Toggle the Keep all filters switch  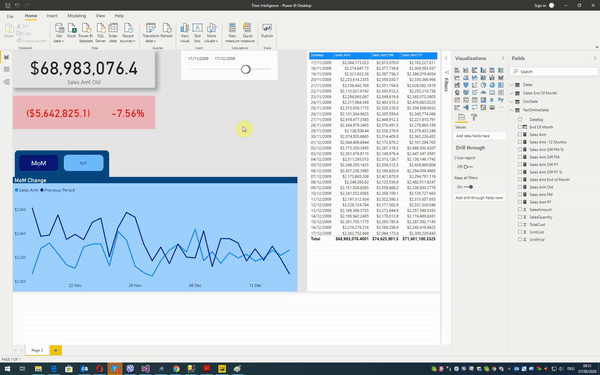[468, 187]
